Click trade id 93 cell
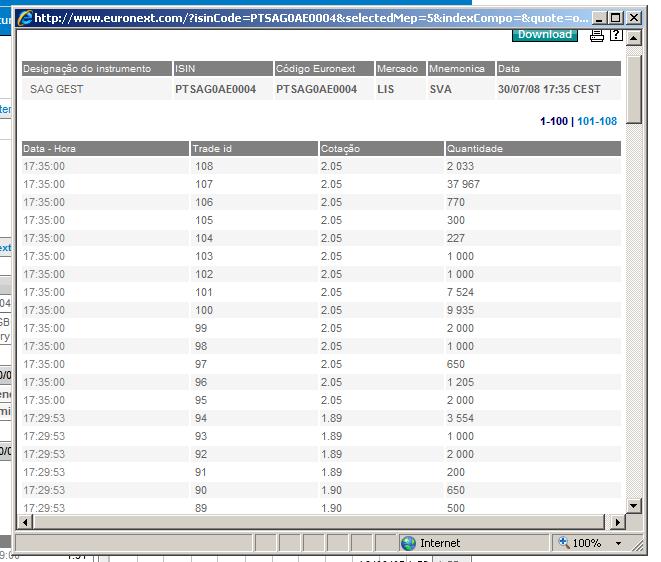 click(x=201, y=436)
